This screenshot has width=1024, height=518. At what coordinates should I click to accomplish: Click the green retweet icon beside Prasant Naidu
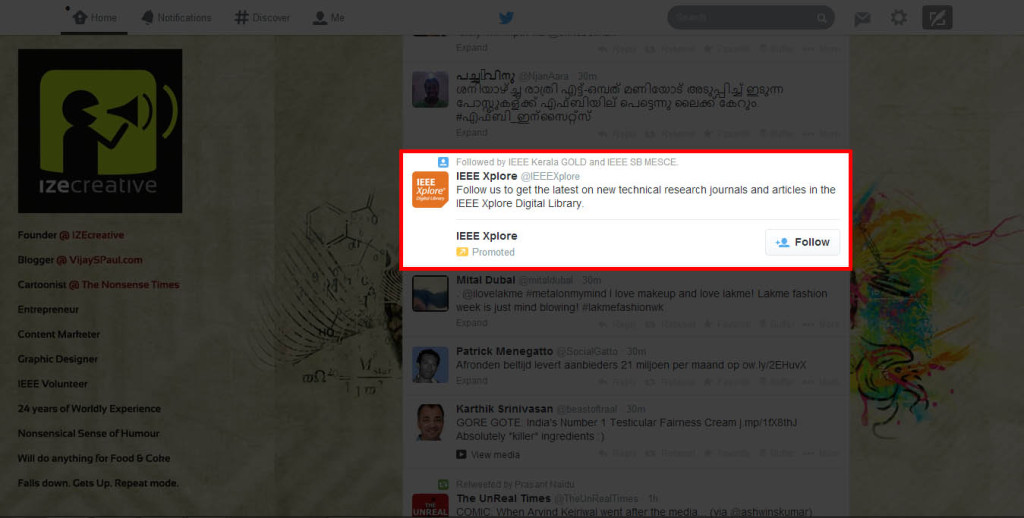point(443,485)
